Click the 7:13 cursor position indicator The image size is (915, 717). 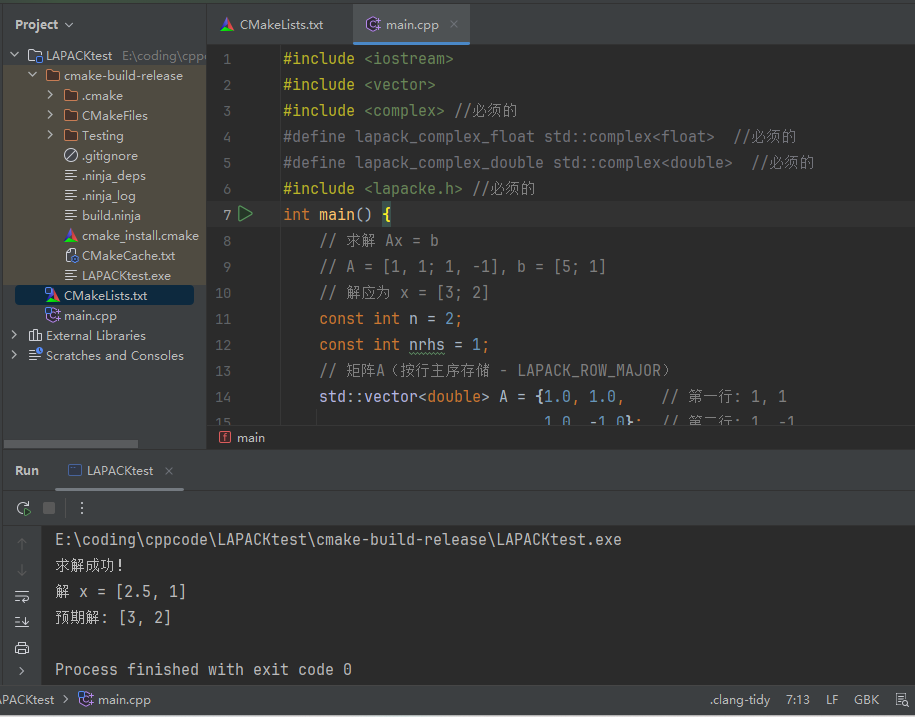click(x=797, y=699)
